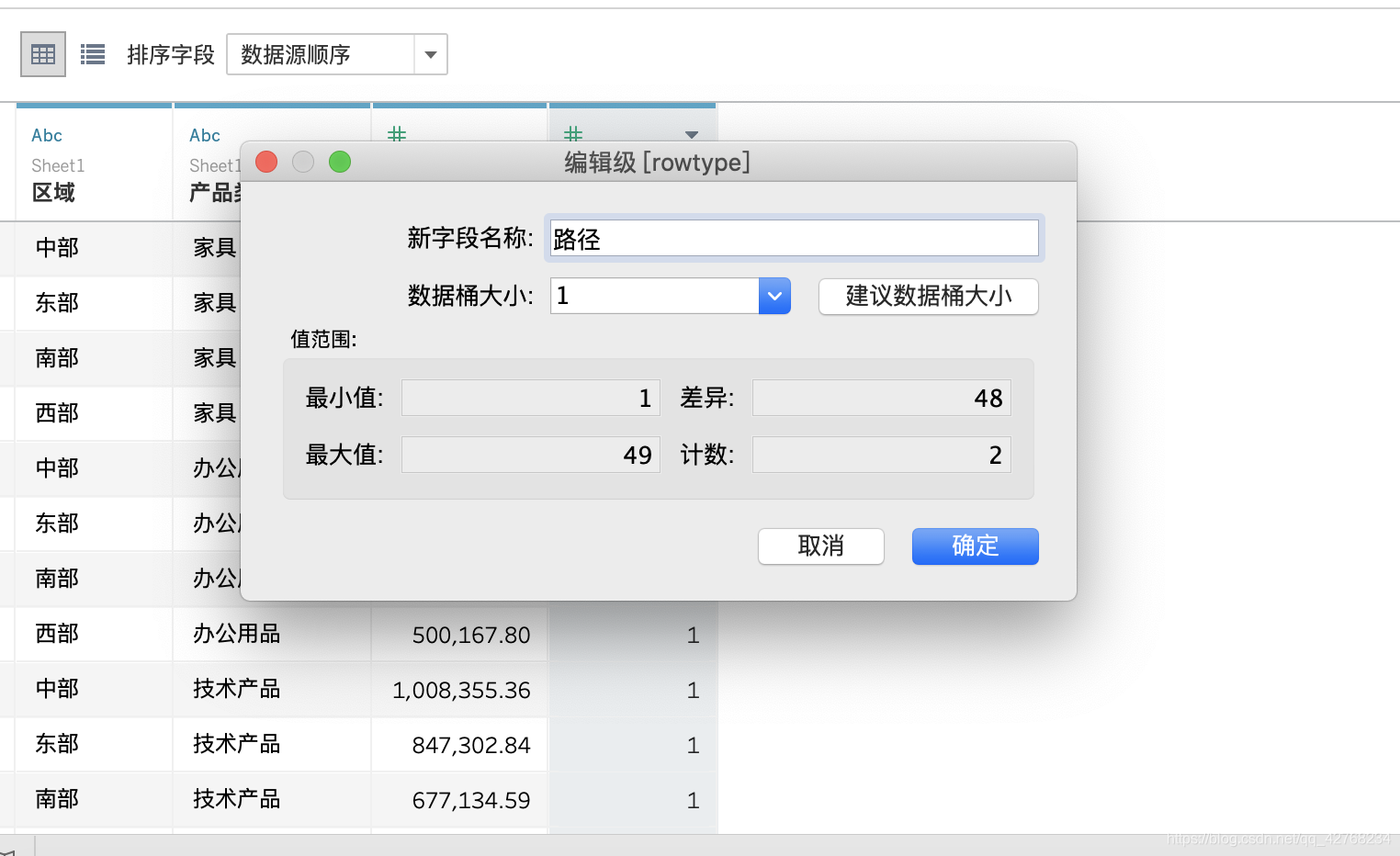Click the 最小值 field showing 1
The width and height of the screenshot is (1400, 856).
tap(531, 398)
